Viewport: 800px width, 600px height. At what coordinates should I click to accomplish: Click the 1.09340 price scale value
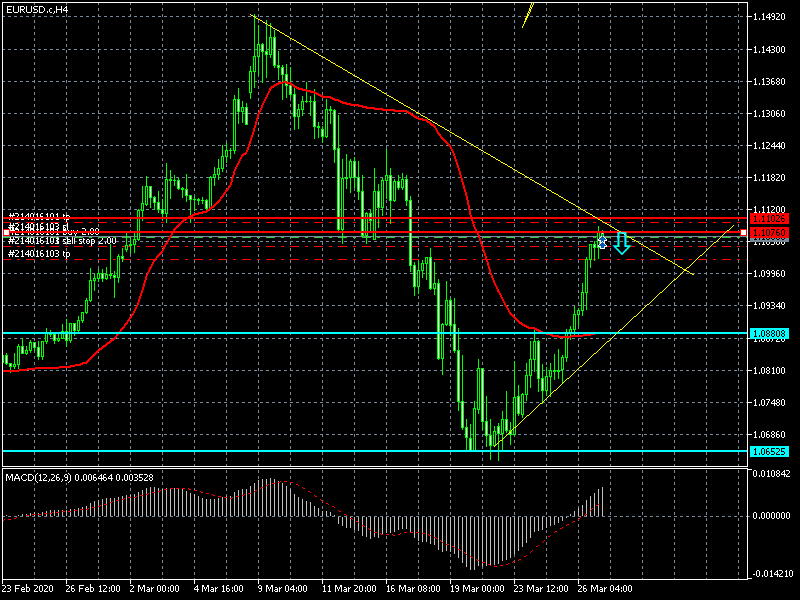pyautogui.click(x=769, y=306)
